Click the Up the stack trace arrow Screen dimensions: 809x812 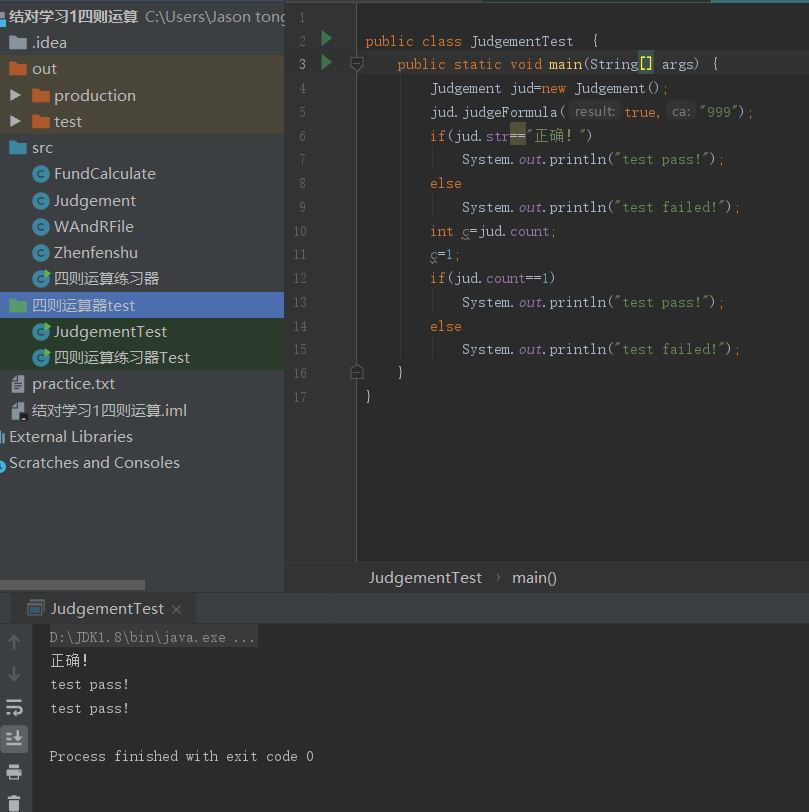(14, 642)
